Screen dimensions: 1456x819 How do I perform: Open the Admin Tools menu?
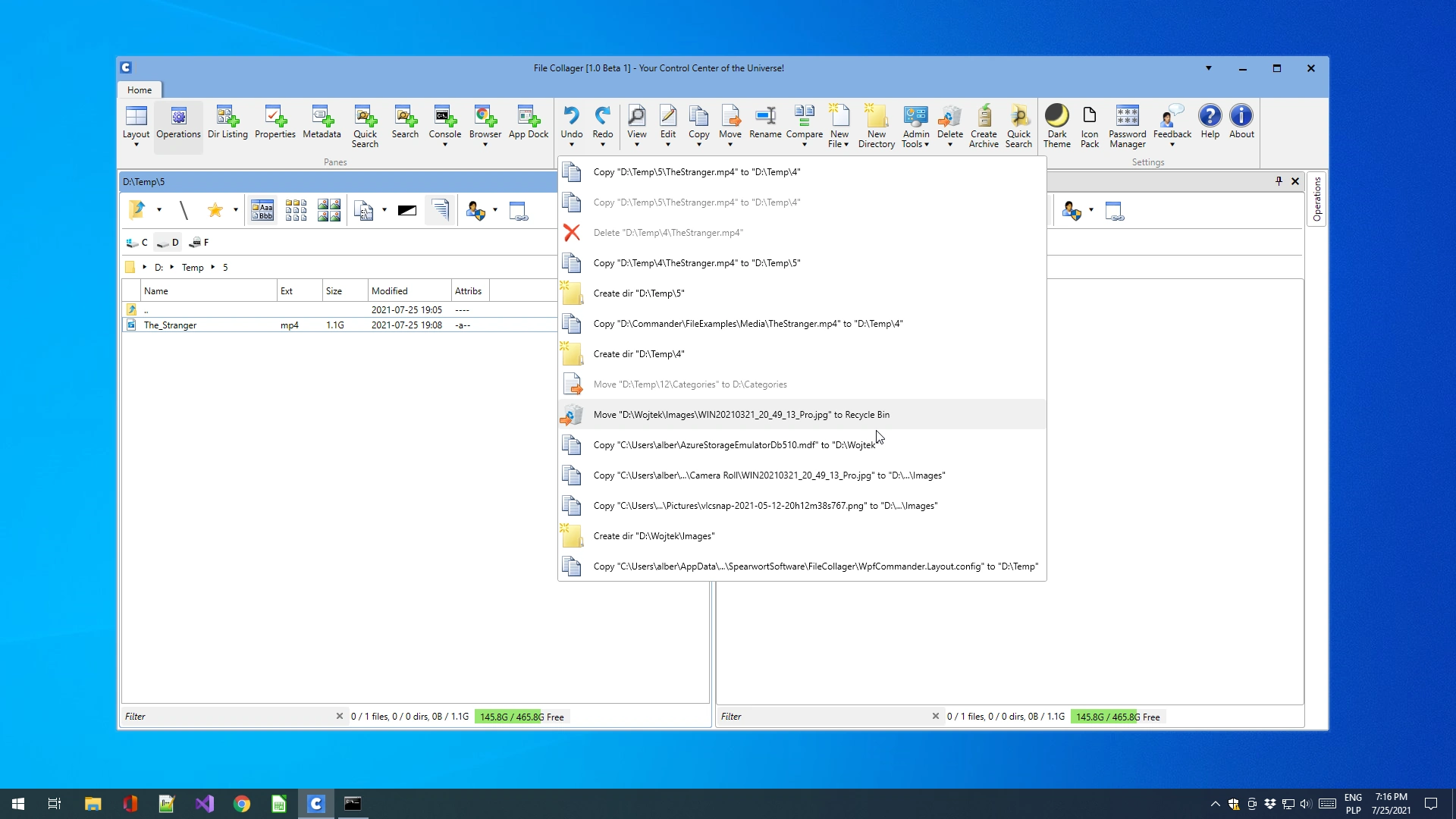coord(915,125)
